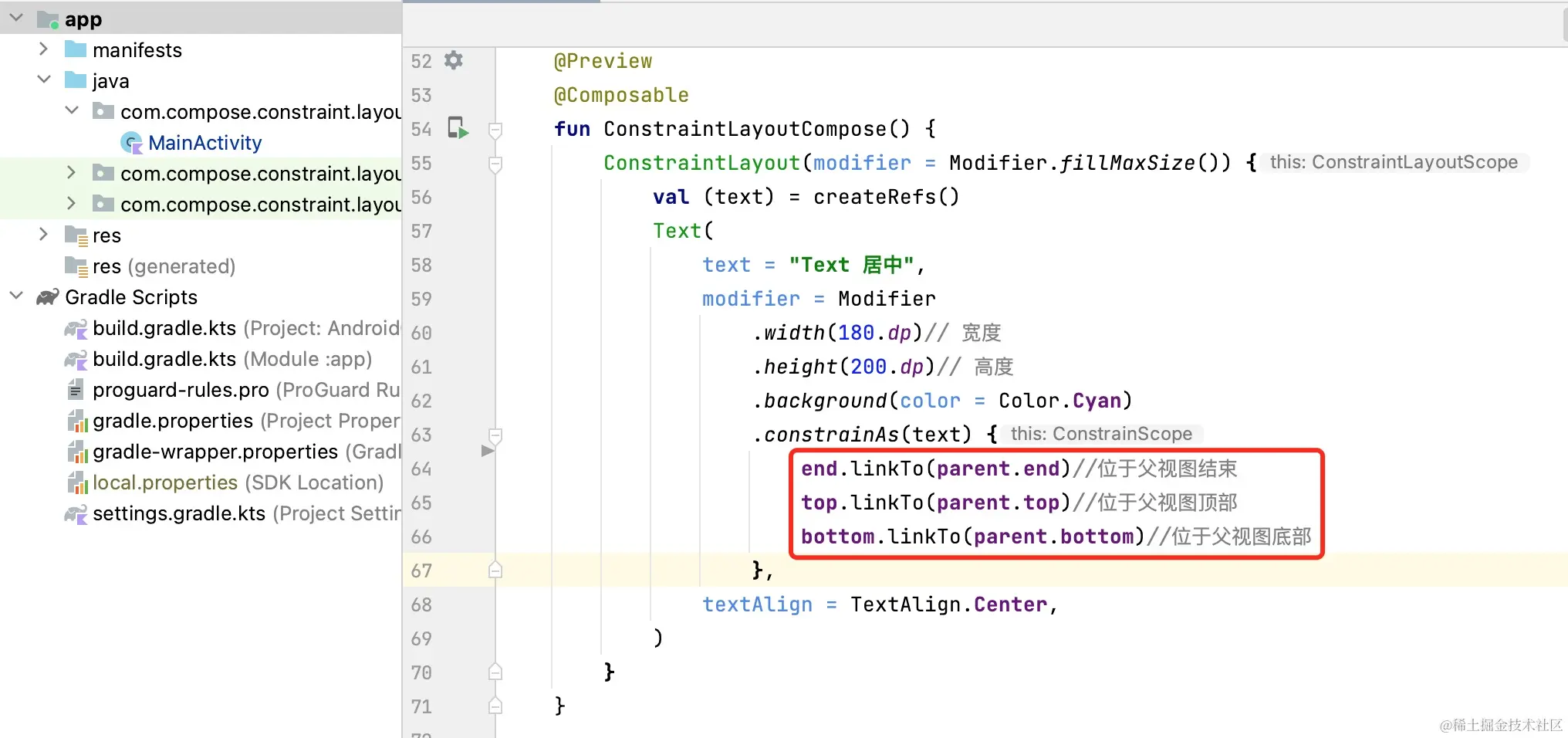This screenshot has width=1568, height=738.
Task: Click the gradle-wrapper.properties file icon
Action: tap(76, 452)
